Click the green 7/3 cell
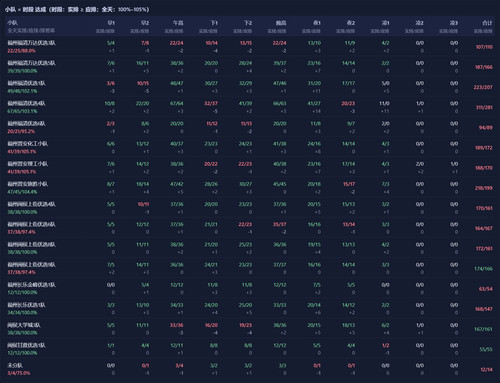This screenshot has width=500, height=383. pyautogui.click(x=385, y=184)
